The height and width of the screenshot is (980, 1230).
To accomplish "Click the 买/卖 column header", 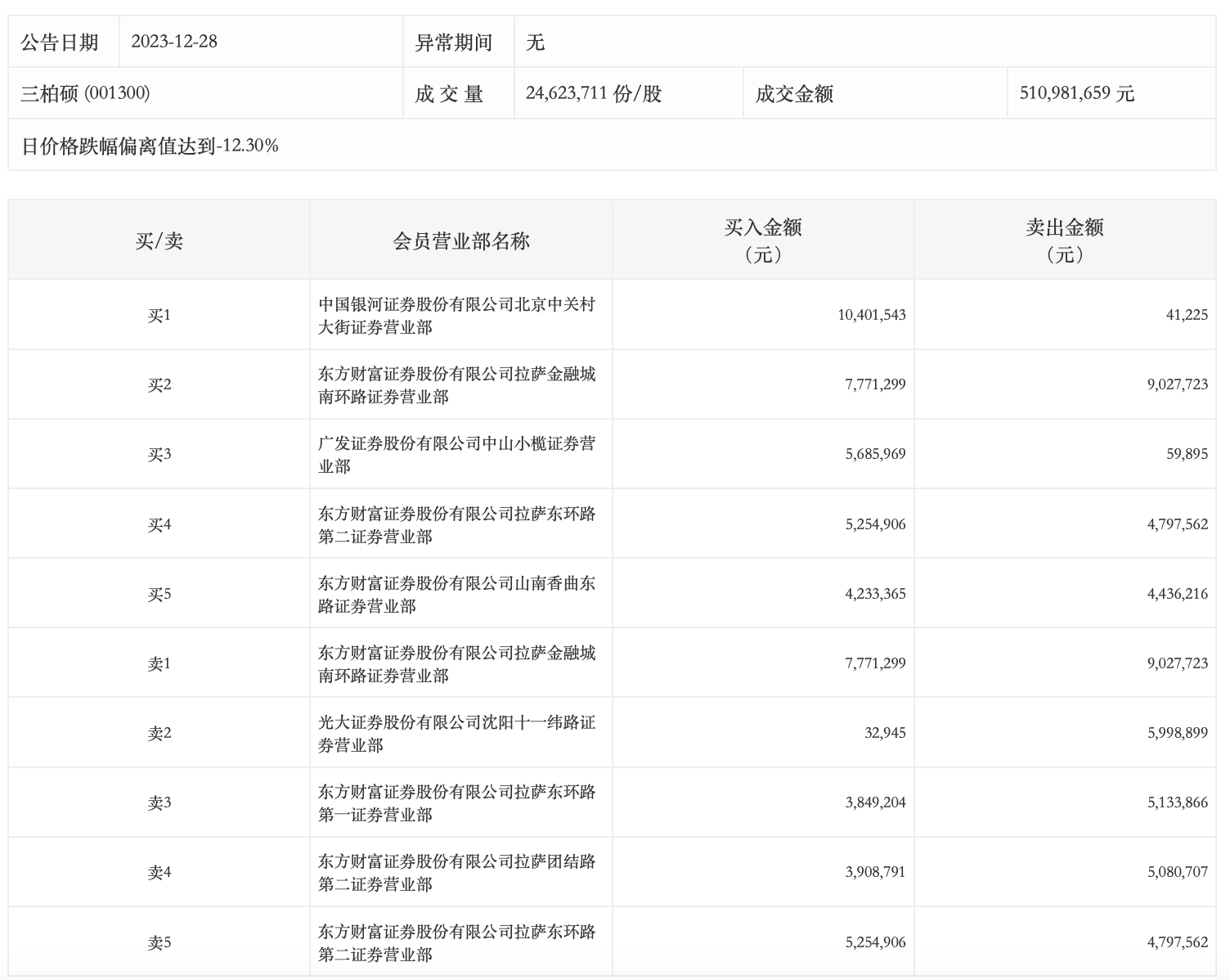I will (x=159, y=241).
